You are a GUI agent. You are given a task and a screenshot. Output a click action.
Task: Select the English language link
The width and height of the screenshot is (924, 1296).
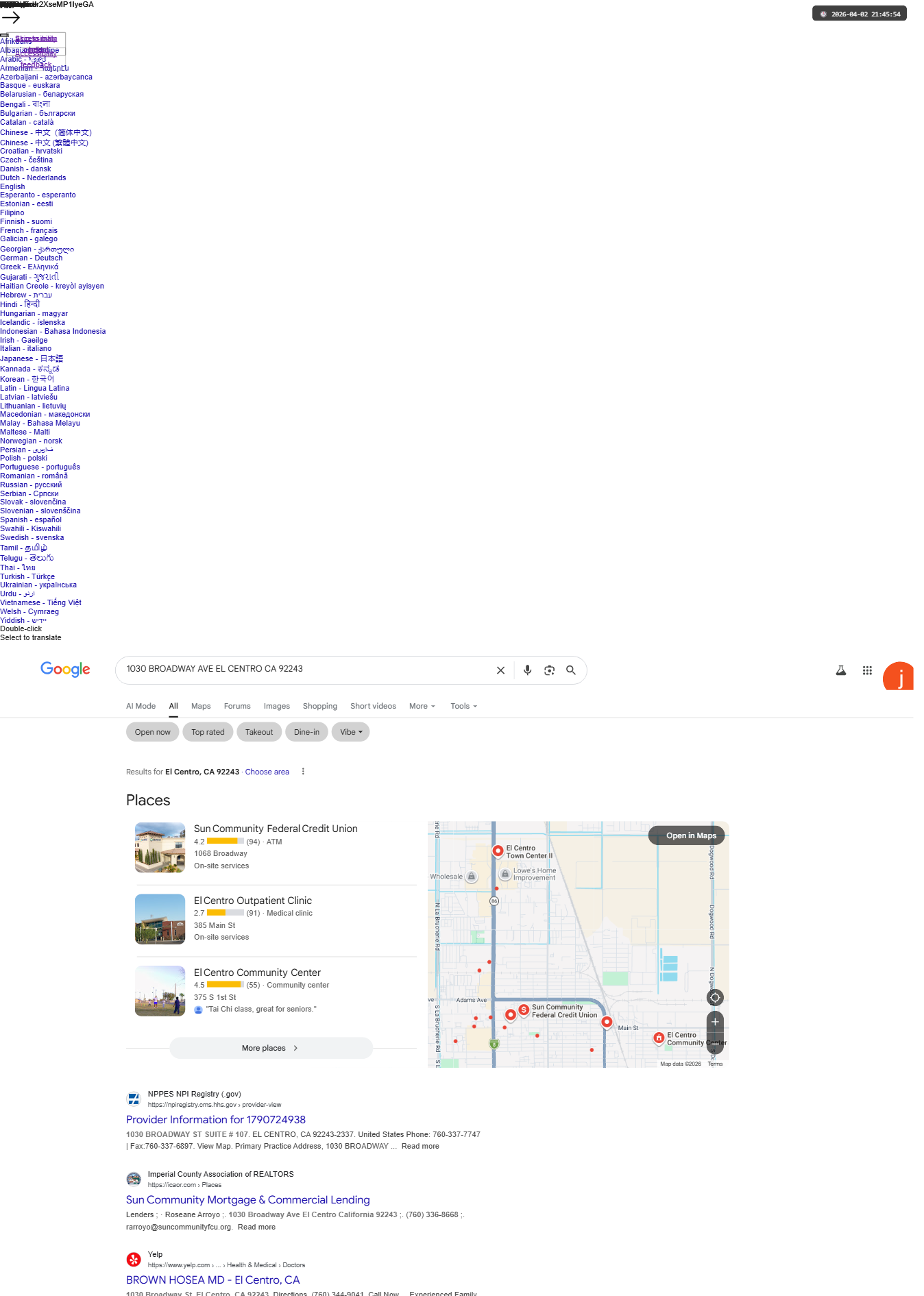tap(12, 186)
